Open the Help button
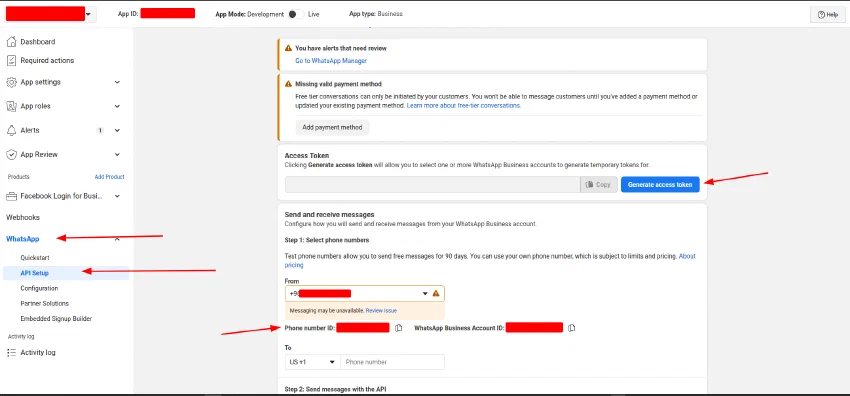The image size is (850, 396). [828, 15]
